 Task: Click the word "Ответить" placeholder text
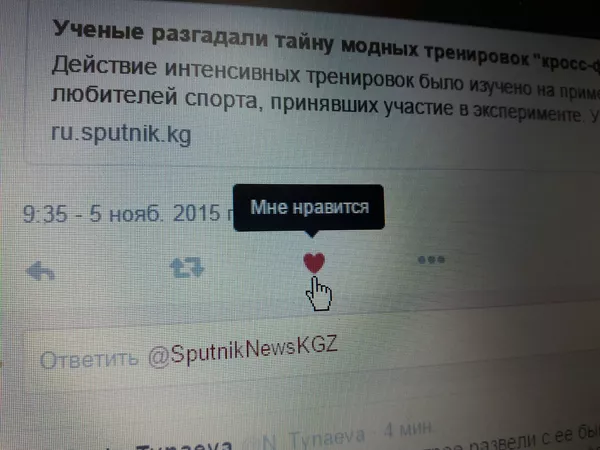coord(88,359)
